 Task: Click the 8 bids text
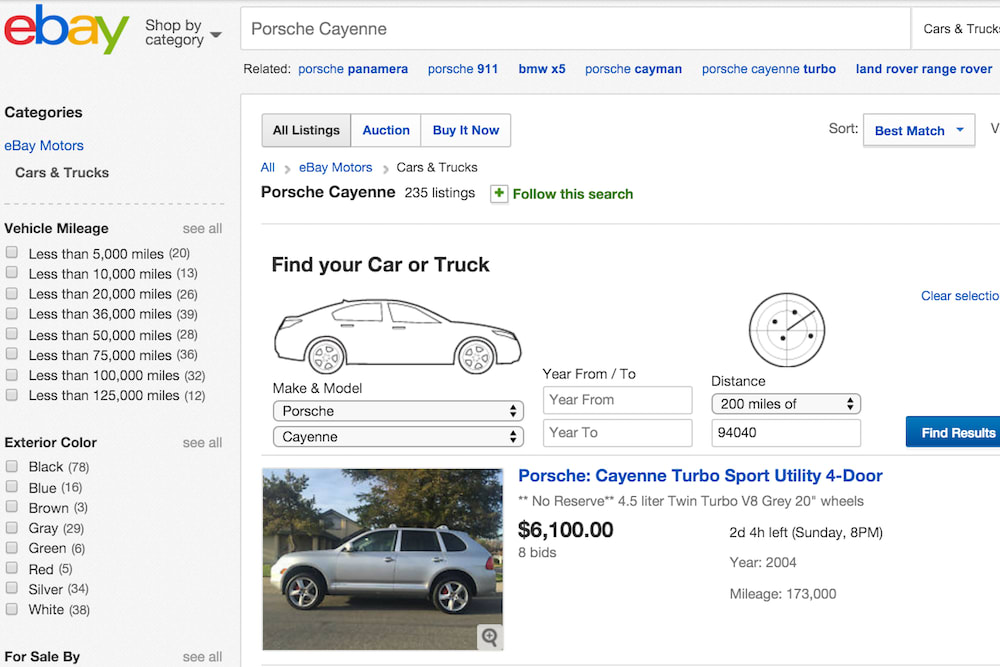537,552
